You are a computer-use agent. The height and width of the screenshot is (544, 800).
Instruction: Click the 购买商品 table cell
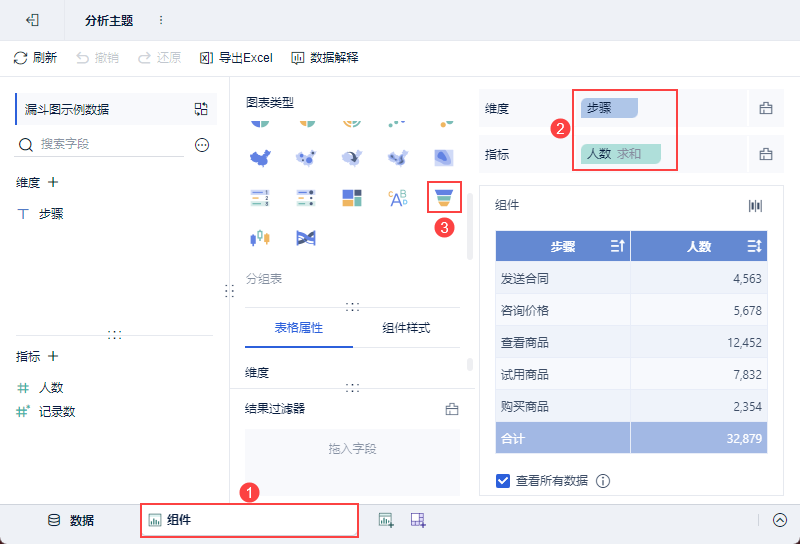(x=563, y=407)
